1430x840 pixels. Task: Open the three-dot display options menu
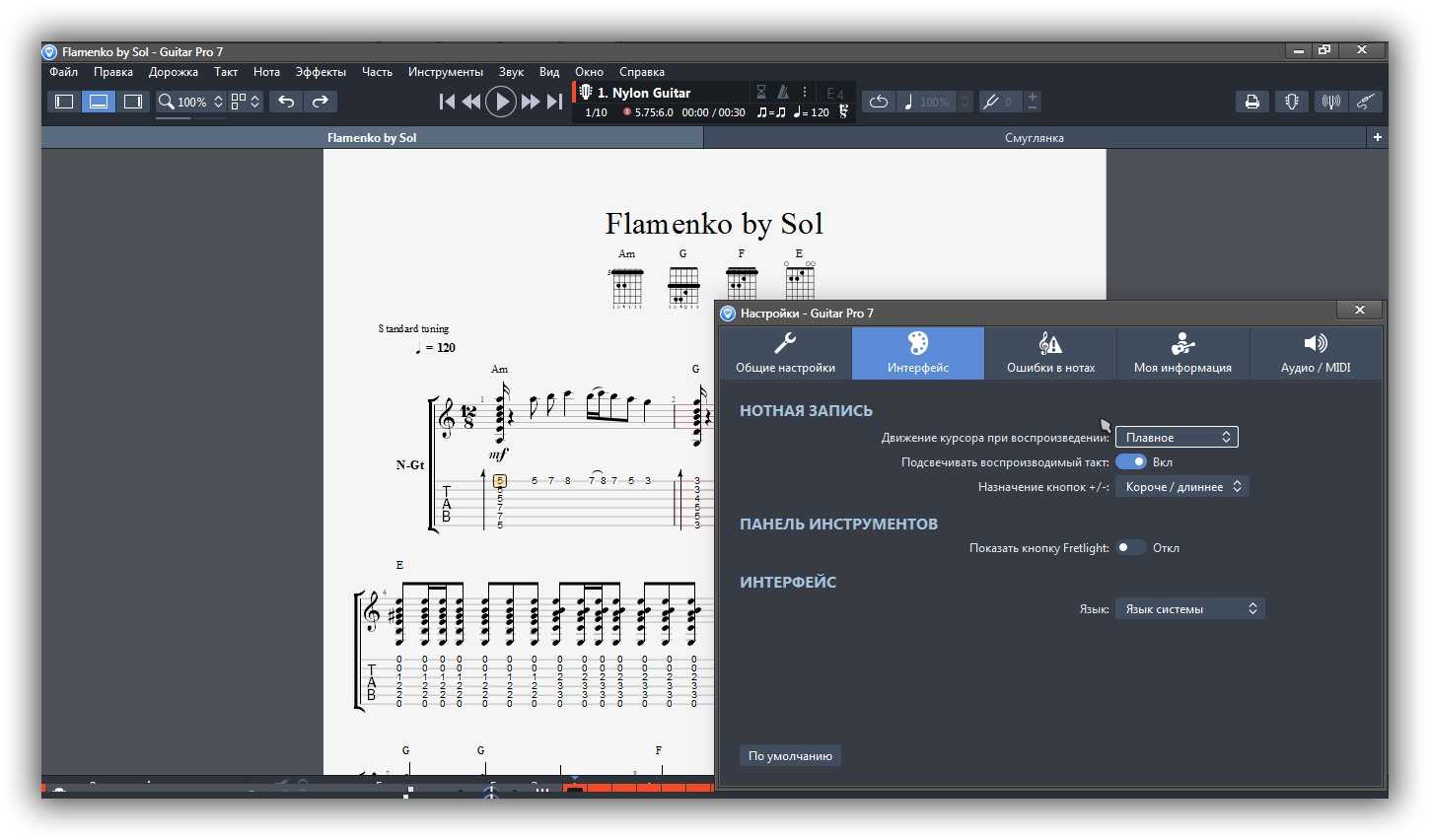tap(805, 92)
